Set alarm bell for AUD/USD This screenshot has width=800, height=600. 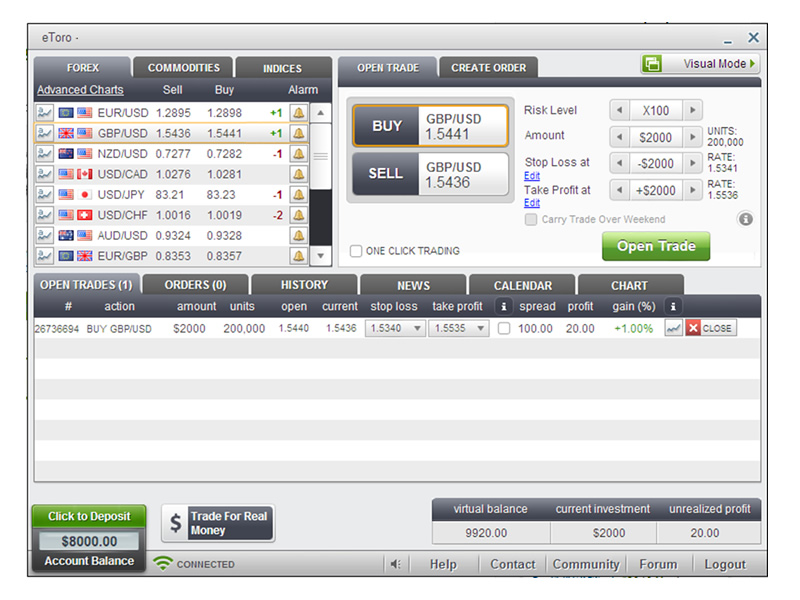[x=298, y=235]
